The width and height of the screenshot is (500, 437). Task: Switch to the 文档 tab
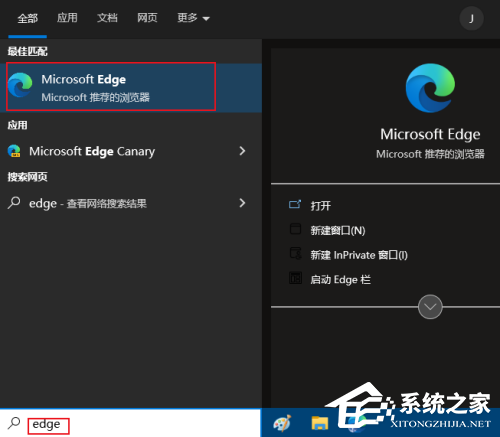point(107,18)
